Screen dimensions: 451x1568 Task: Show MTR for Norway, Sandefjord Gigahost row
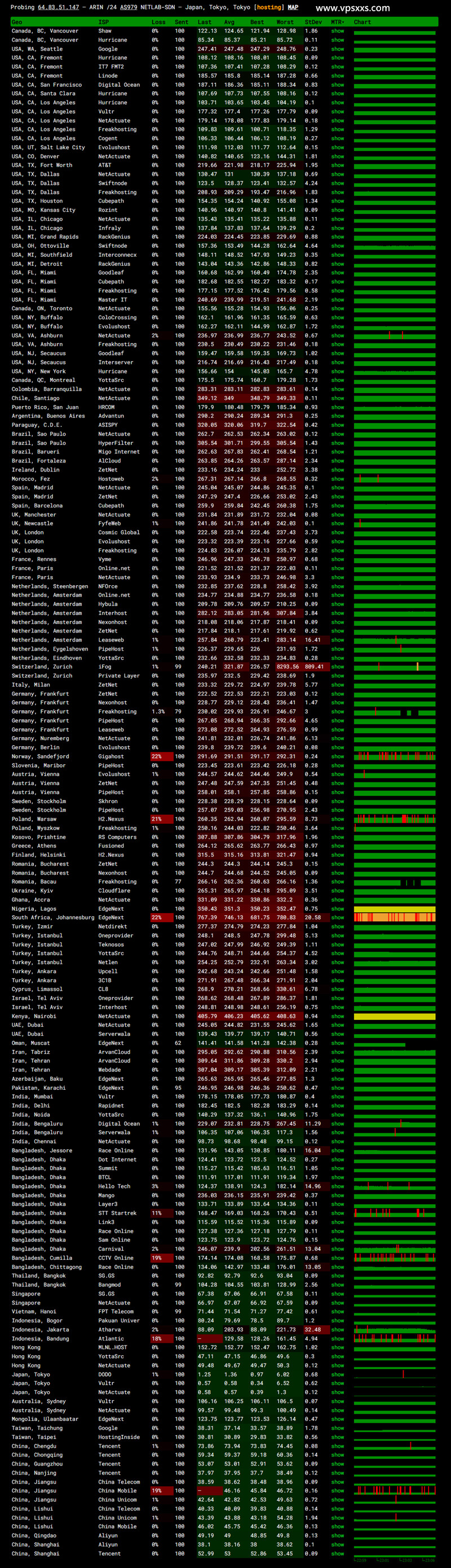click(x=337, y=756)
